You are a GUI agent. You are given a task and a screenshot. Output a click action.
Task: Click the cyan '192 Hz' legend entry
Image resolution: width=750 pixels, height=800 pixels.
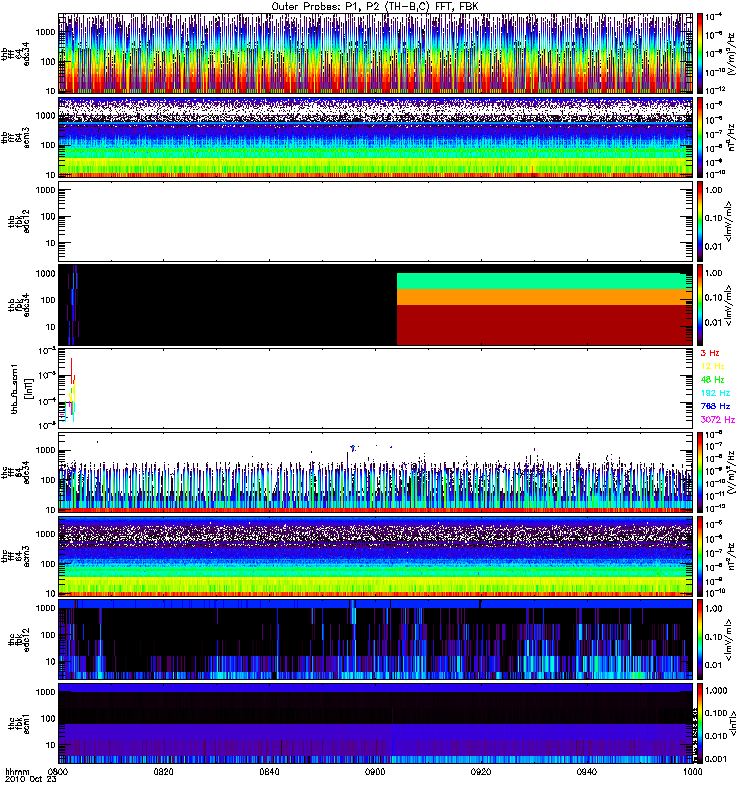coord(715,393)
